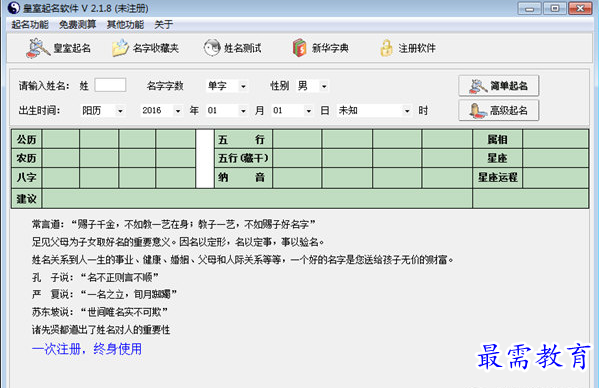This screenshot has height=388, width=599.
Task: Expand the 名字字数 dropdown showing 单字
Action: click(x=243, y=86)
